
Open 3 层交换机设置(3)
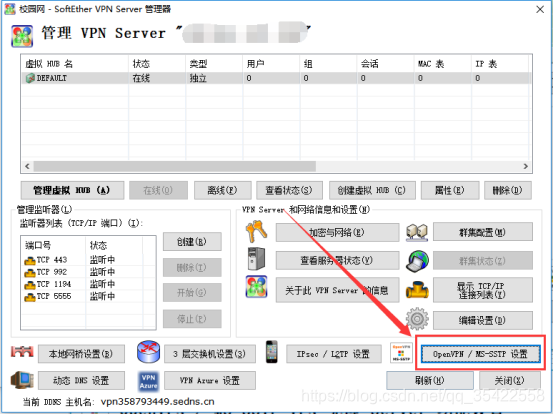(x=210, y=354)
